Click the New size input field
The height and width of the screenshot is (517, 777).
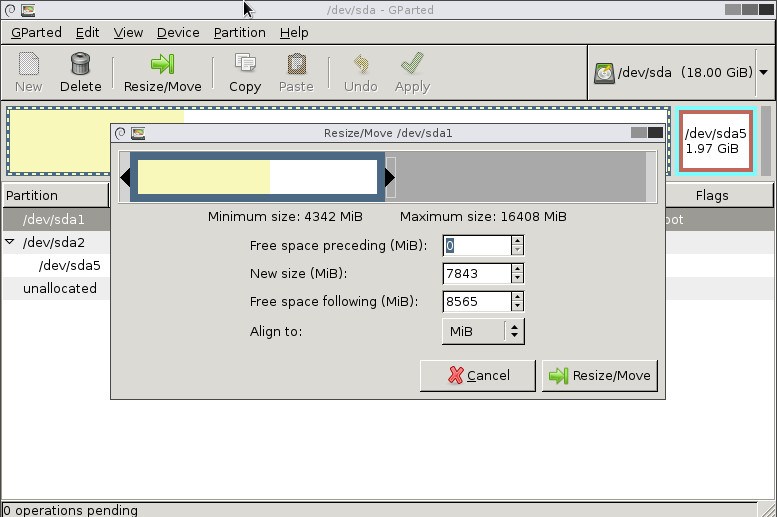(477, 274)
